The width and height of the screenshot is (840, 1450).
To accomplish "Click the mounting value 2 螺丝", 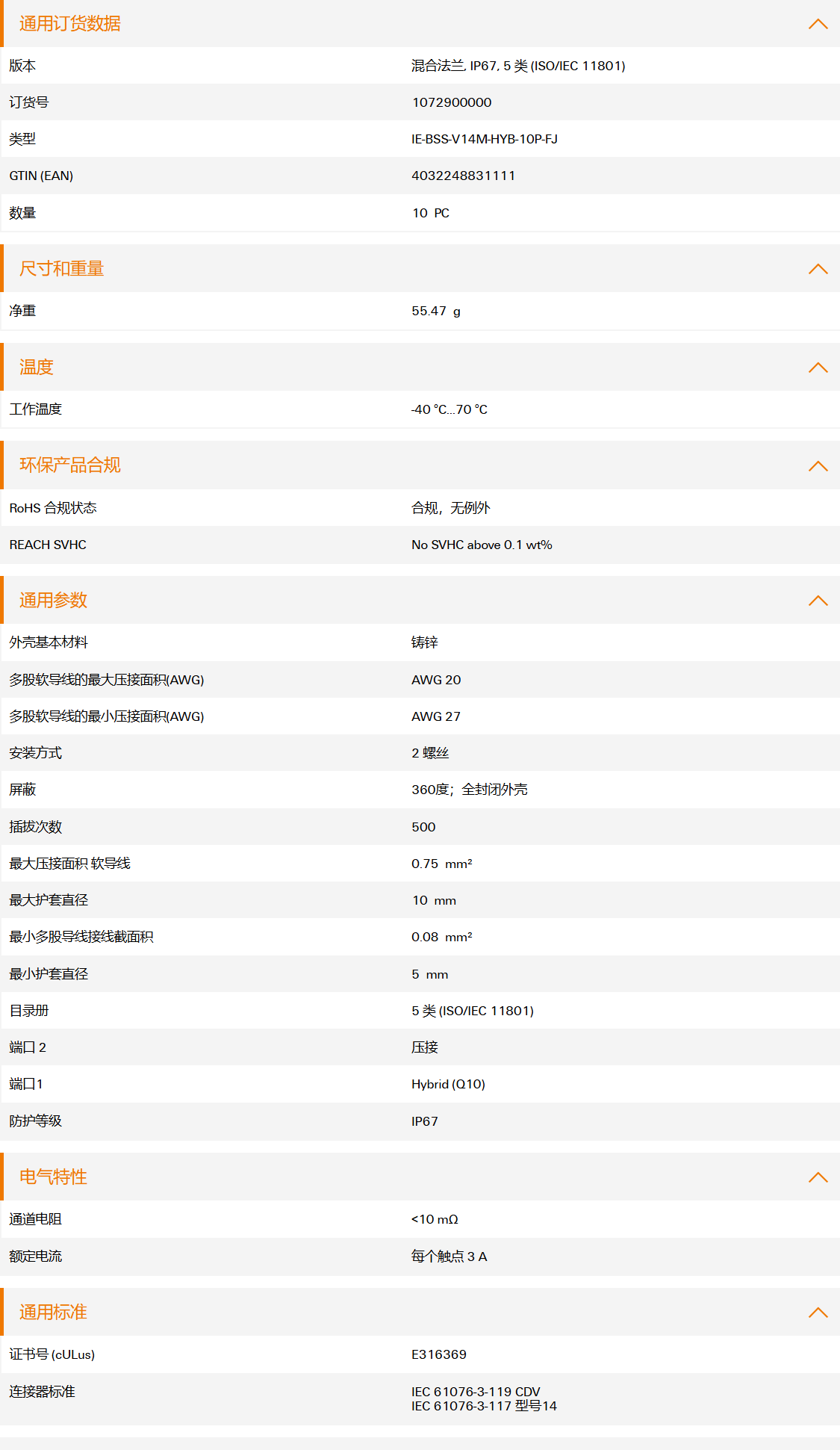I will pyautogui.click(x=430, y=753).
